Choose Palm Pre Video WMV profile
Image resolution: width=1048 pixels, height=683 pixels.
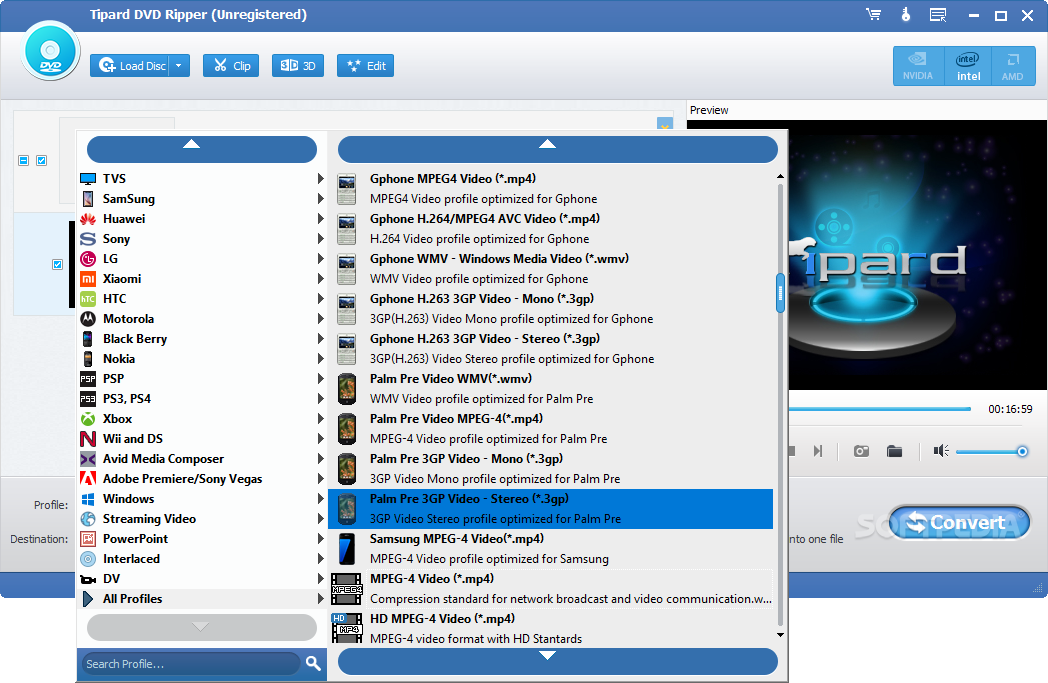(550, 389)
